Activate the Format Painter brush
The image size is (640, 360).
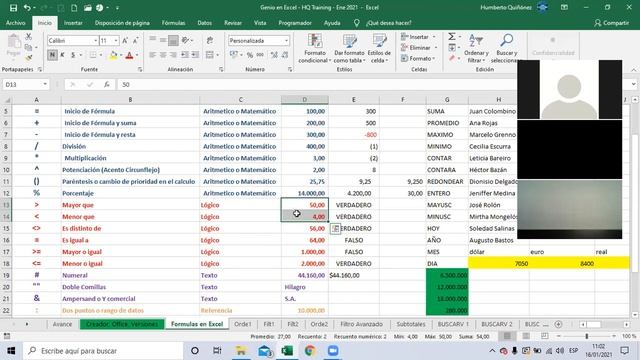[x=29, y=58]
